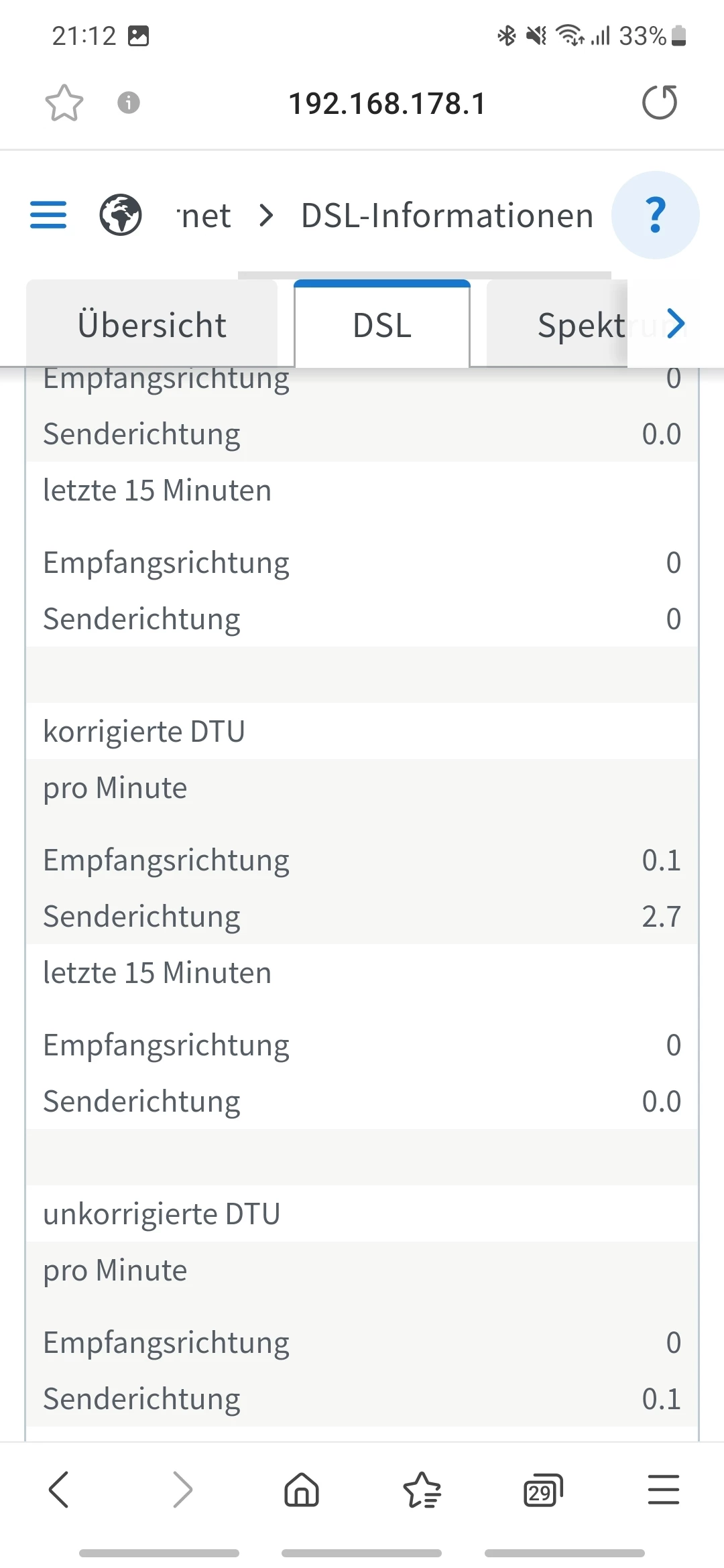The width and height of the screenshot is (724, 1568).
Task: Click the truncated Internet breadcrumb link
Action: [204, 215]
